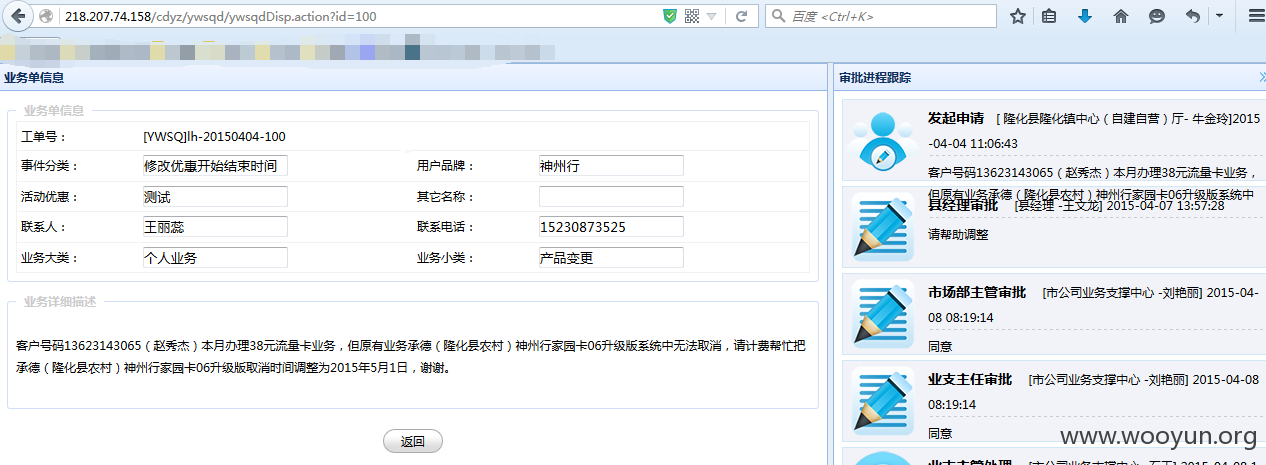Image resolution: width=1266 pixels, height=465 pixels.
Task: Click the chat smiley toolbar icon
Action: click(1157, 16)
